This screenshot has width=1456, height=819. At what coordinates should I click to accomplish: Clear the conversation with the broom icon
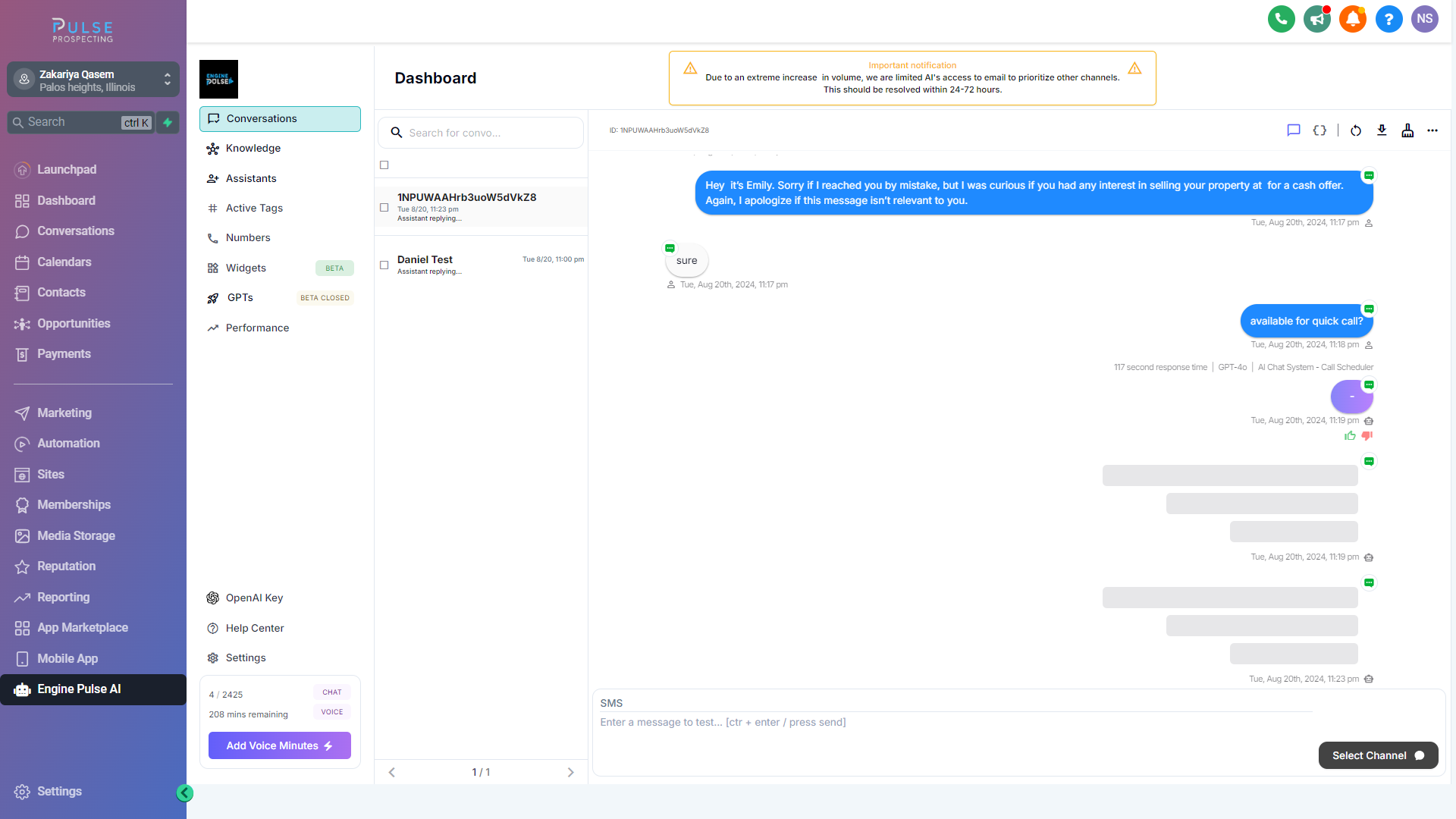click(x=1407, y=130)
